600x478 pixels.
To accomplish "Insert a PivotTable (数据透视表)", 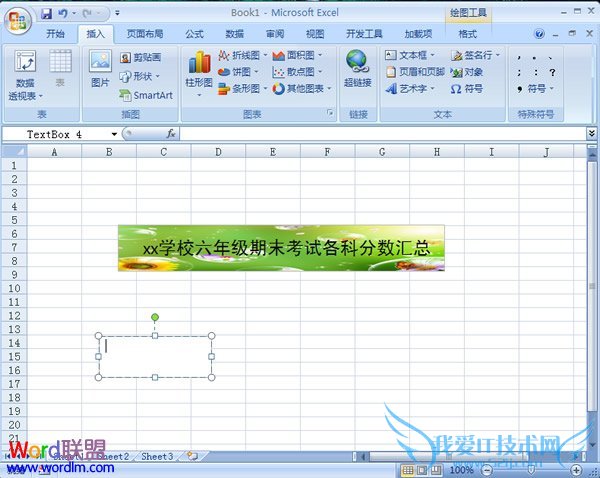I will tap(26, 76).
